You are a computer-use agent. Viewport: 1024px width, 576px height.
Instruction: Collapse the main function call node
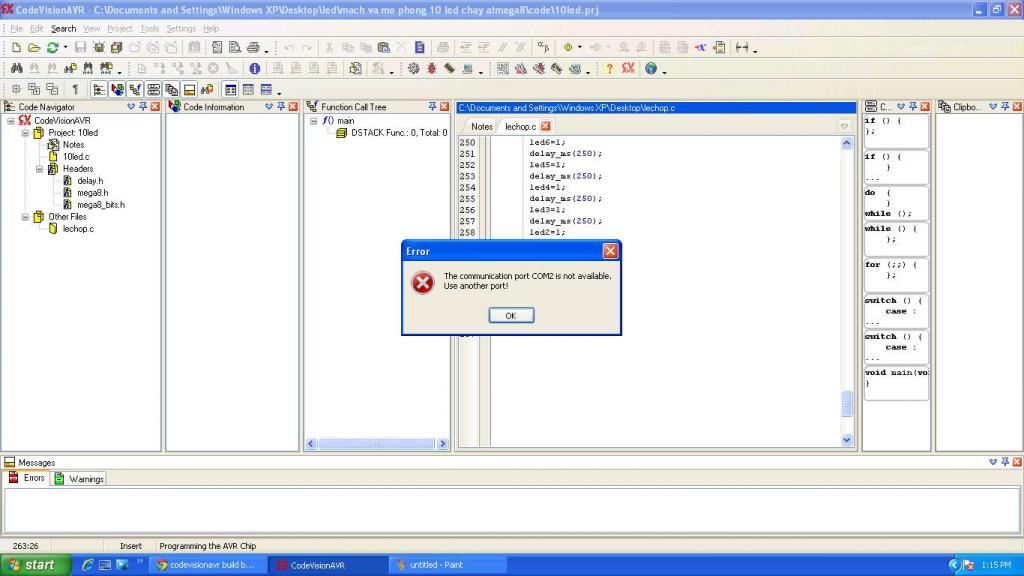[313, 121]
